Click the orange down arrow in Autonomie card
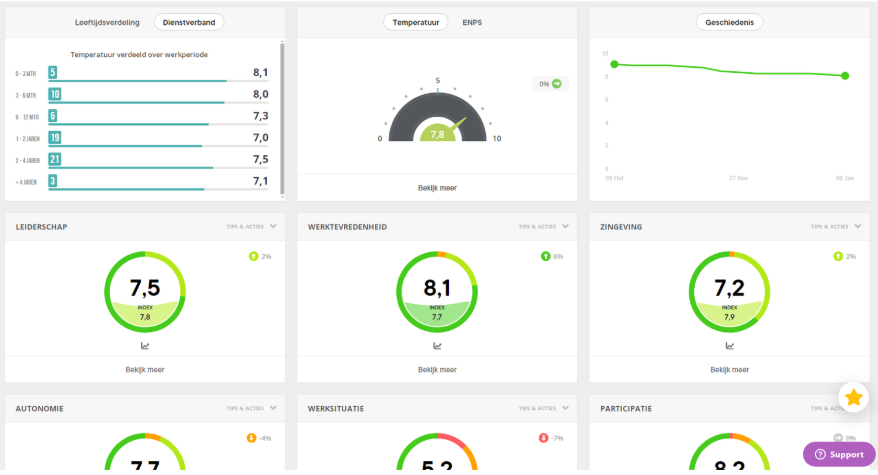The width and height of the screenshot is (878, 475). (x=251, y=438)
